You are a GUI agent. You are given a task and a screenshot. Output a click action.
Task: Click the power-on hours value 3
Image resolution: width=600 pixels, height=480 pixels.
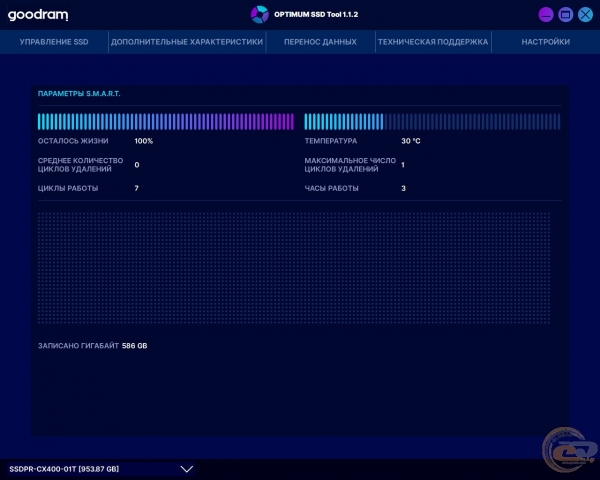coord(403,188)
